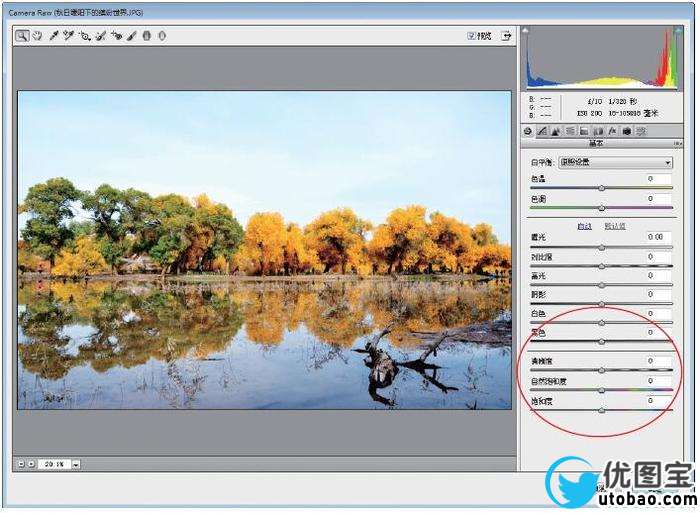Click the 曝光 value field showing 0.00
This screenshot has width=700, height=513.
657,237
